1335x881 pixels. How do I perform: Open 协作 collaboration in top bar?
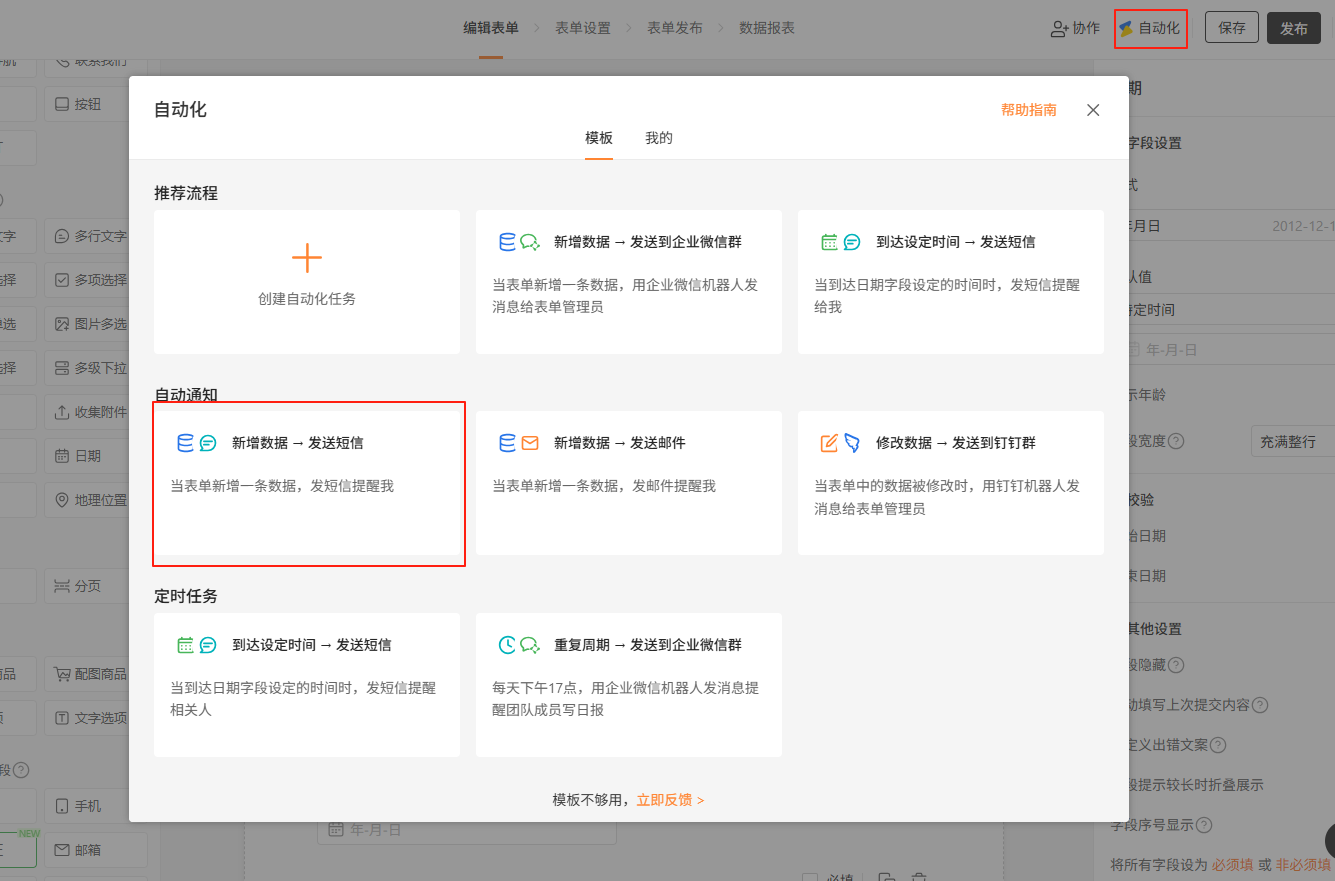(x=1075, y=29)
